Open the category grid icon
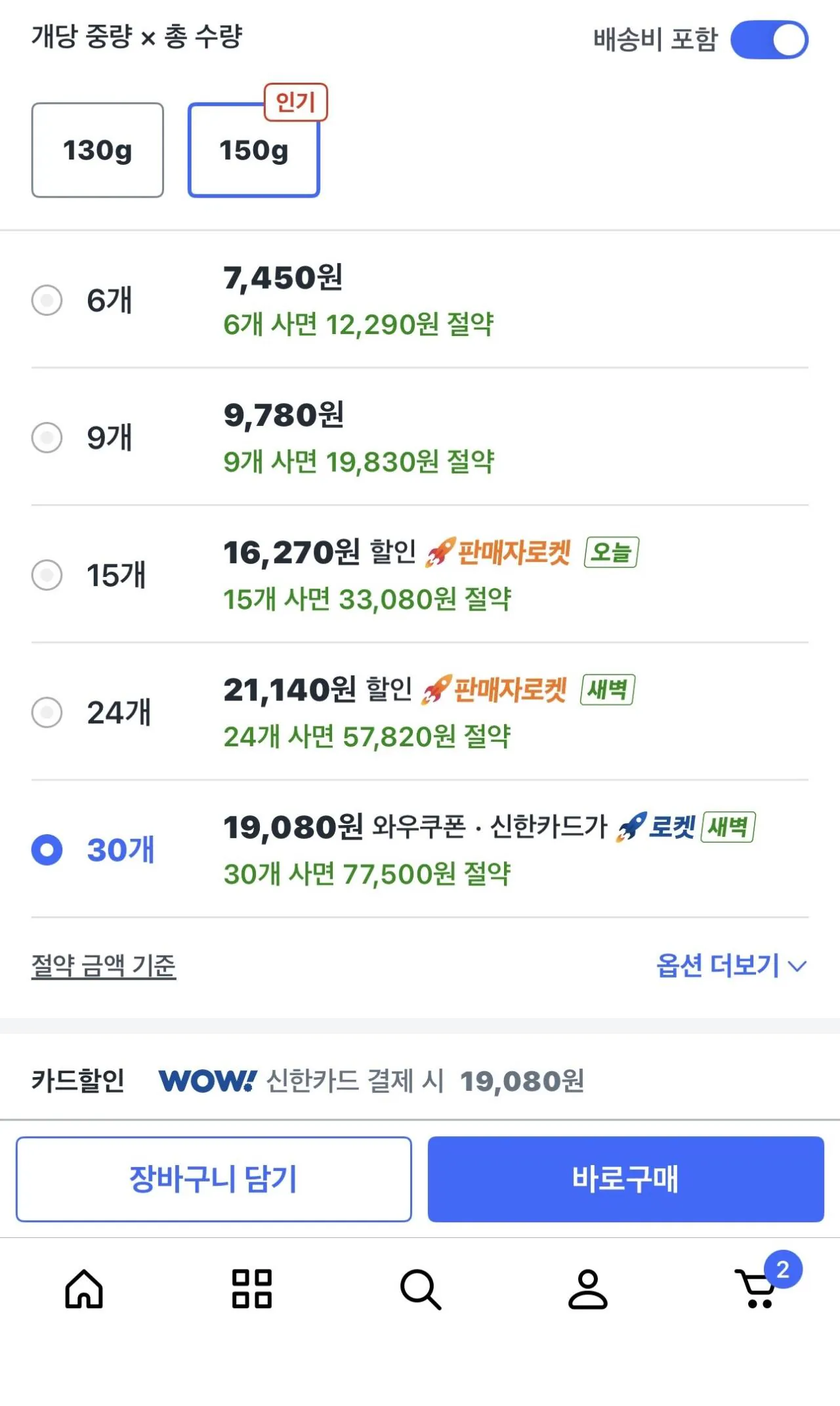Viewport: 840px width, 1406px height. [x=252, y=1289]
